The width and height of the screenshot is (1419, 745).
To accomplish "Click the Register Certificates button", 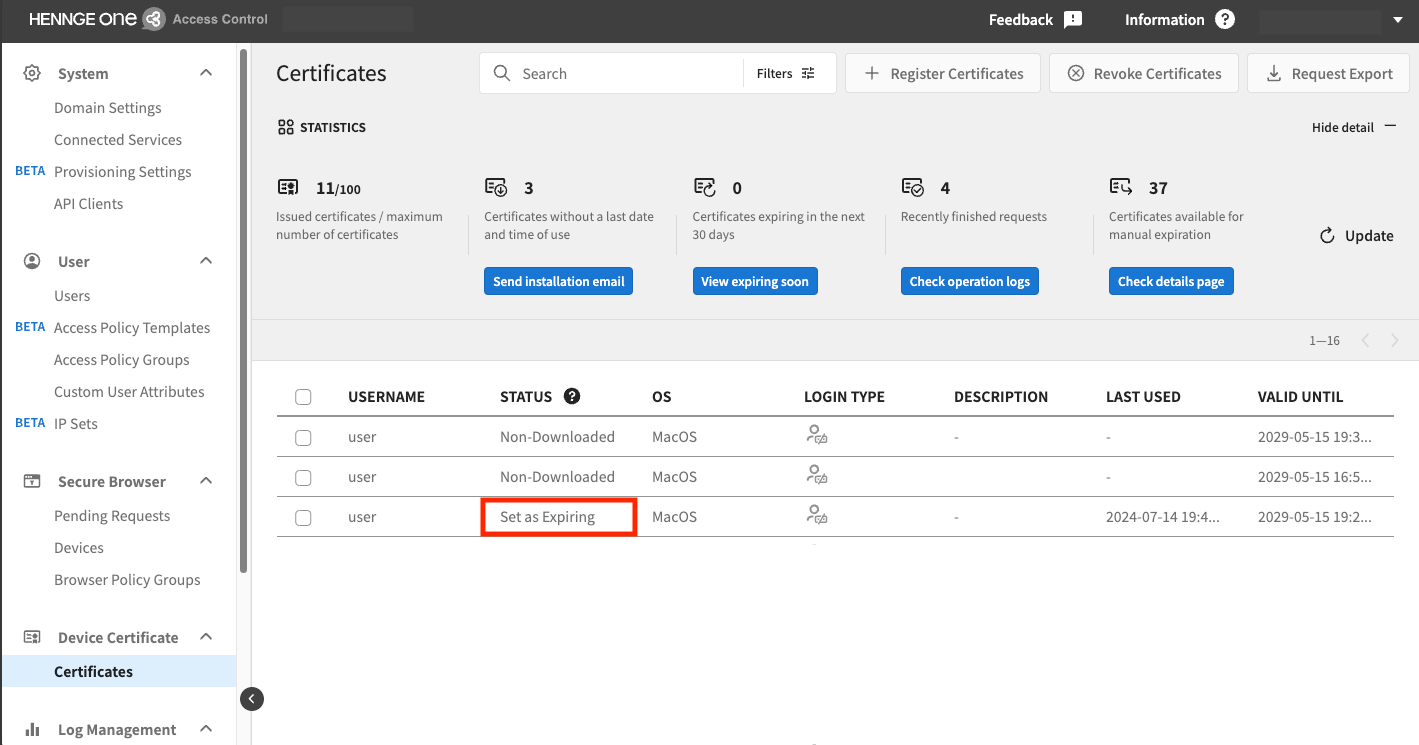I will pyautogui.click(x=943, y=73).
